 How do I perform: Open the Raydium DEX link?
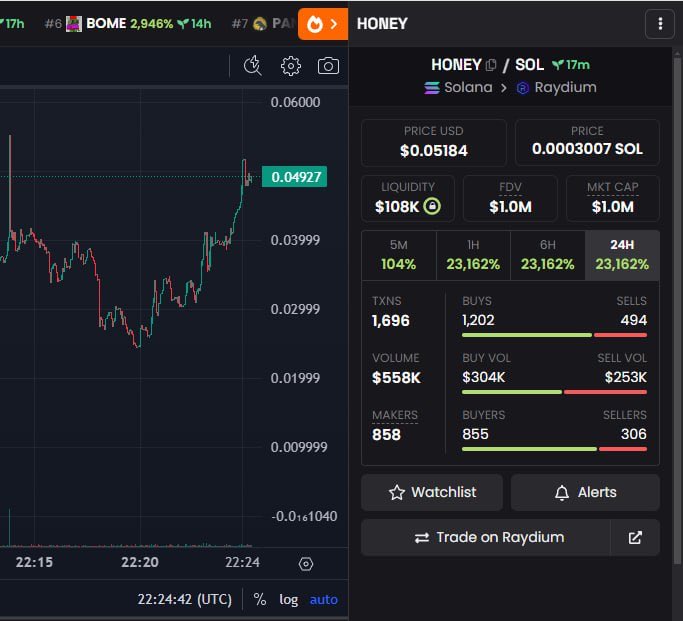click(556, 88)
